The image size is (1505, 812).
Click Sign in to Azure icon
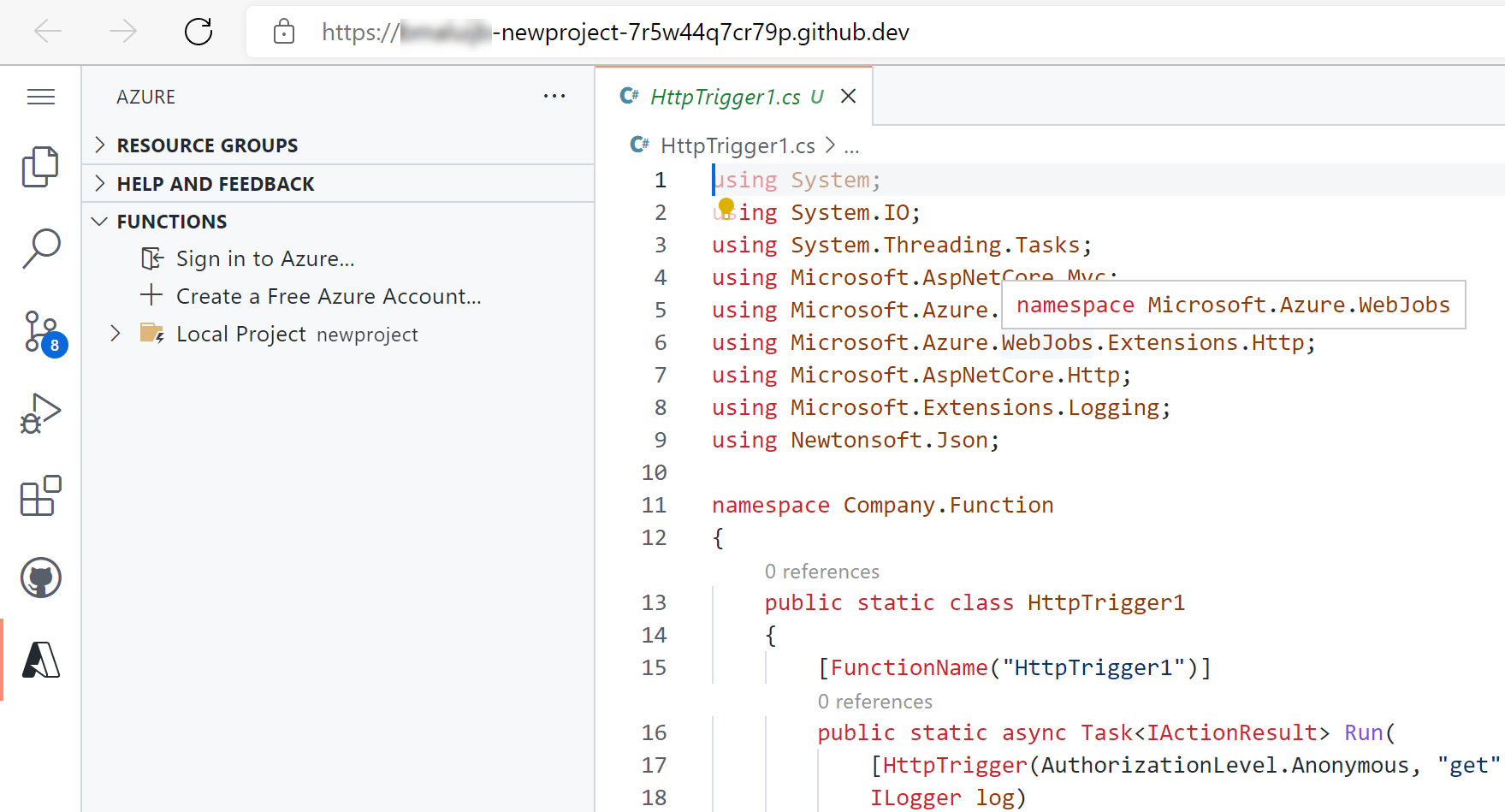pos(152,258)
